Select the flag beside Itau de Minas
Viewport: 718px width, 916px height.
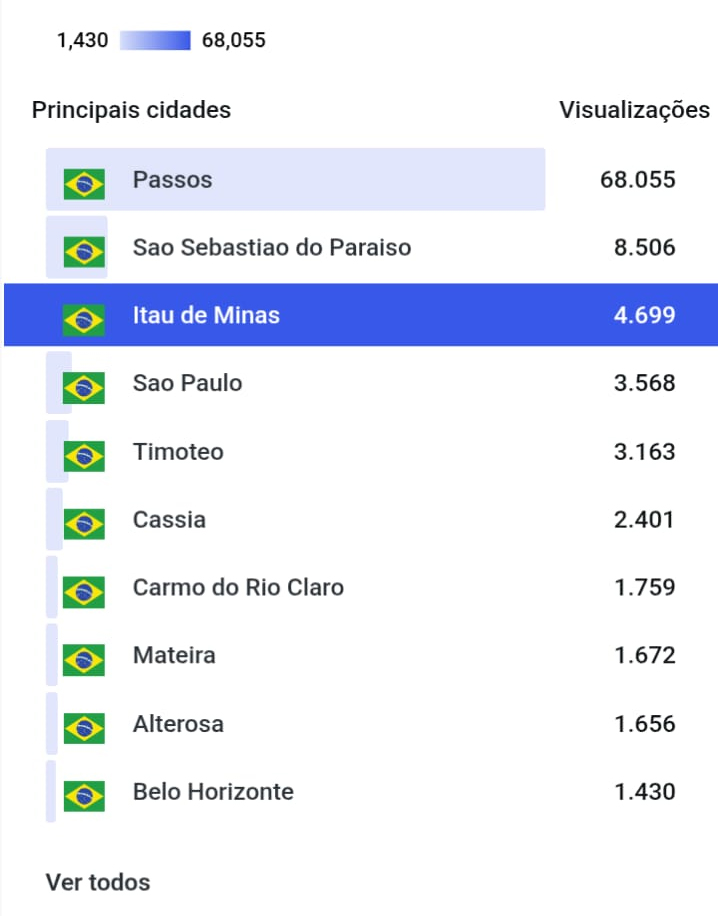coord(84,319)
